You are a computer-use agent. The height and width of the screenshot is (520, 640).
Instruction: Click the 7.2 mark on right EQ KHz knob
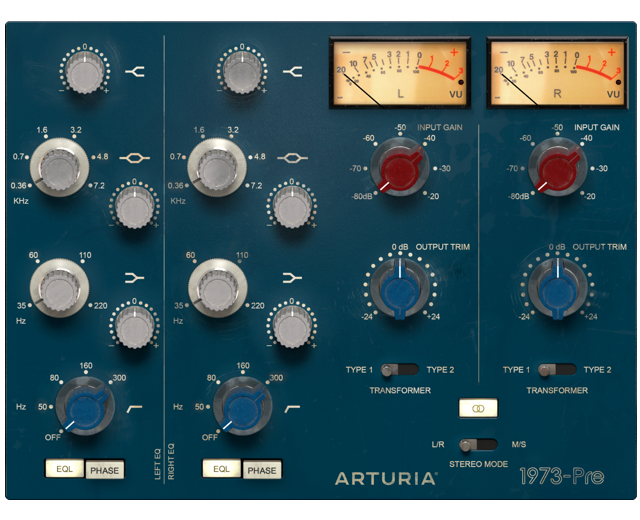(256, 186)
